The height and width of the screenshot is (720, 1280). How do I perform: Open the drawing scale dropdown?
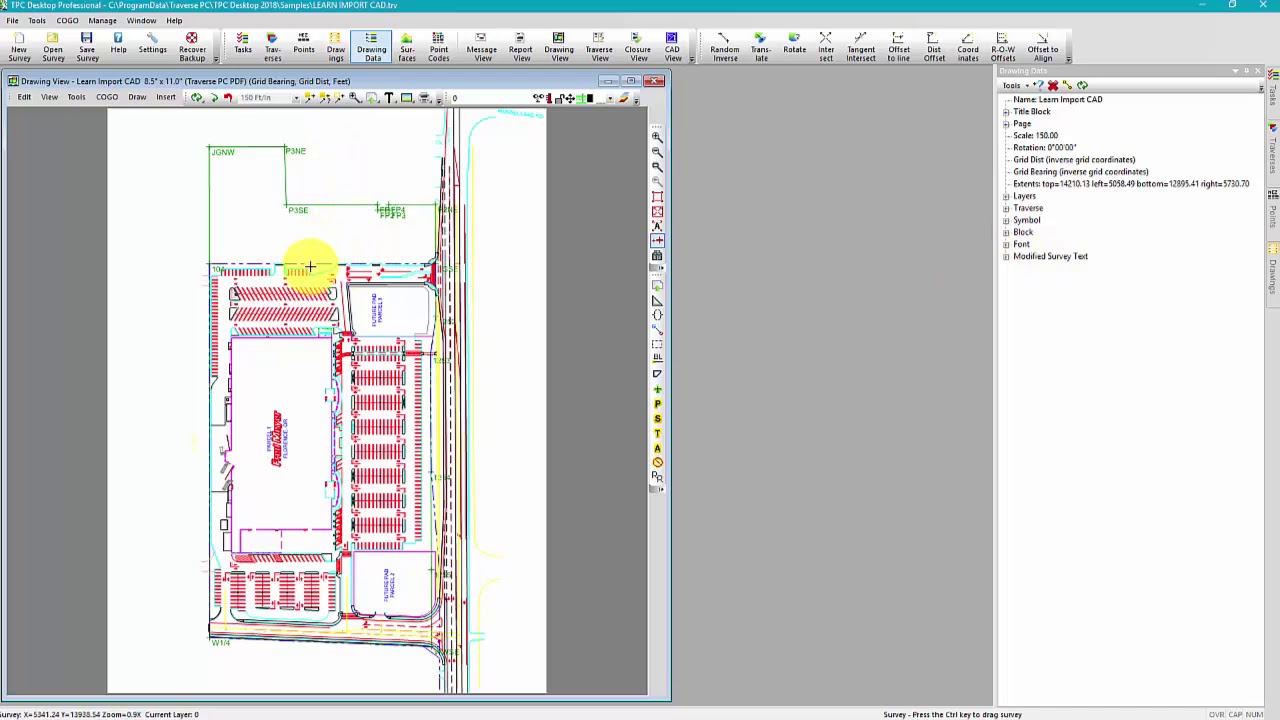(296, 98)
